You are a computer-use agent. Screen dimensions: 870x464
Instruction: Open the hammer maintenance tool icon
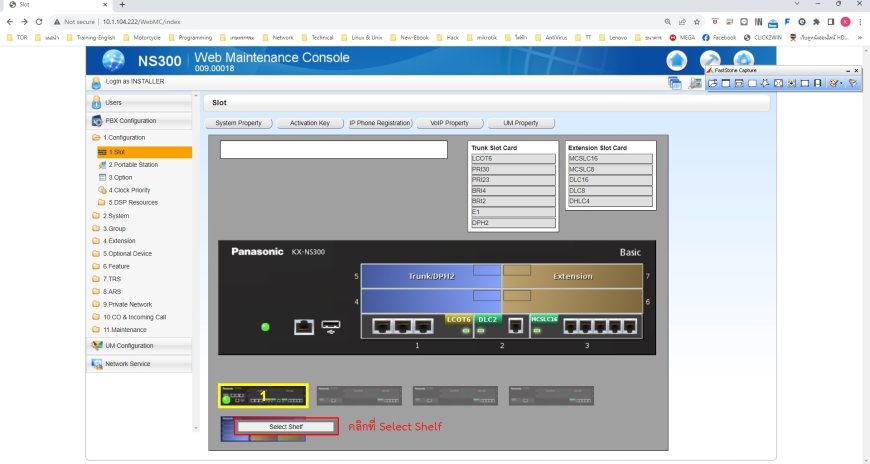pos(710,60)
